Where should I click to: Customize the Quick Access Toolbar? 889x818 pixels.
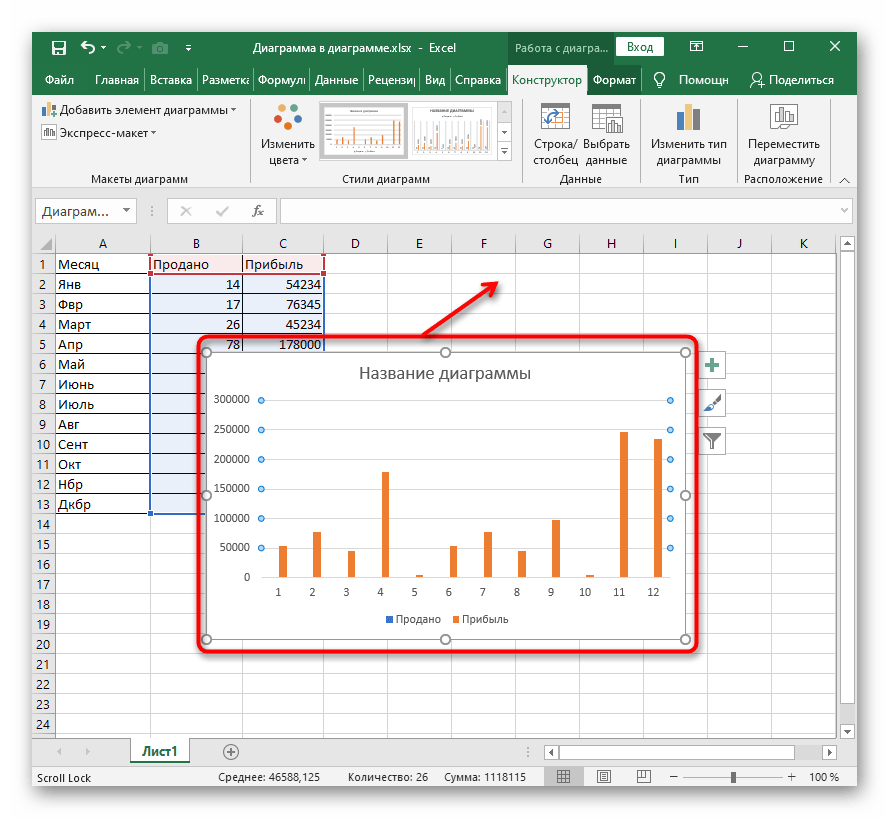coord(188,48)
